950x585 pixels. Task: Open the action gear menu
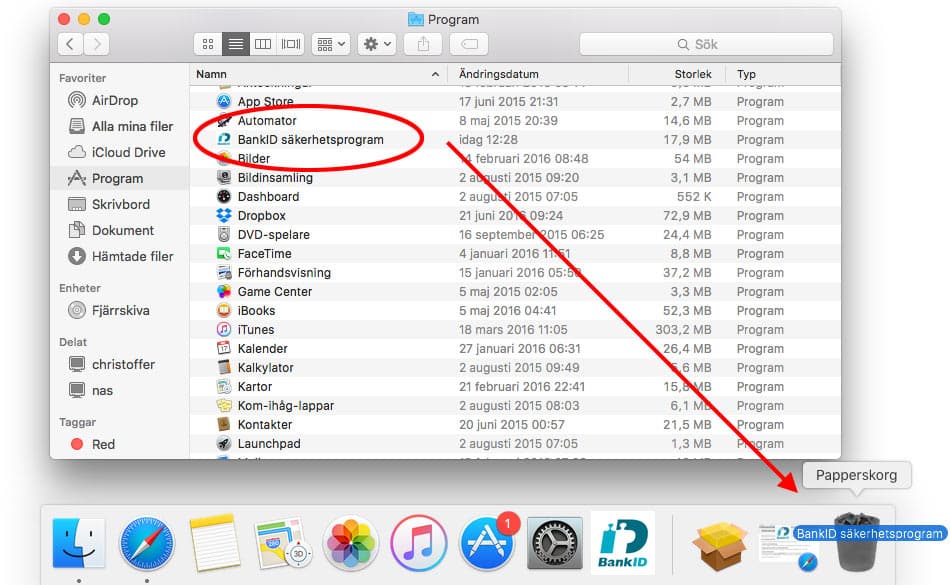[377, 44]
